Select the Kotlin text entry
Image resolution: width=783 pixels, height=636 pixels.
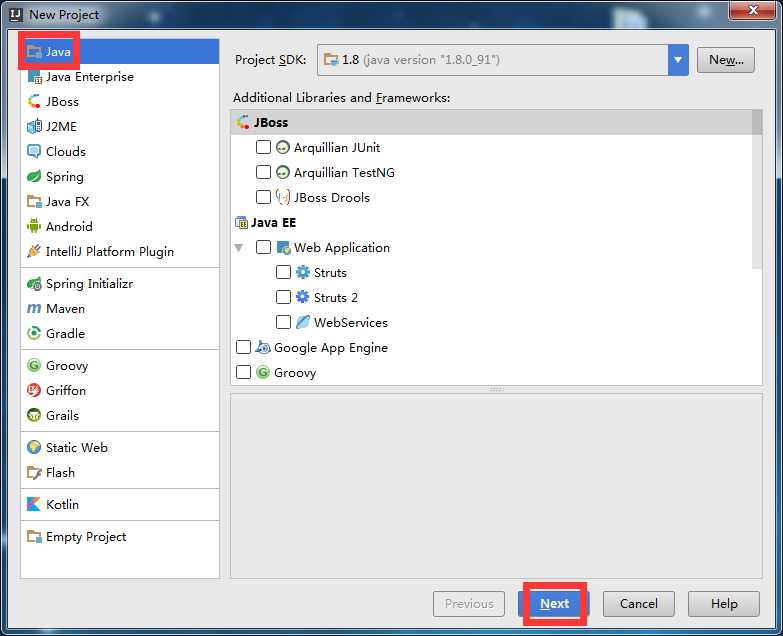pyautogui.click(x=62, y=505)
